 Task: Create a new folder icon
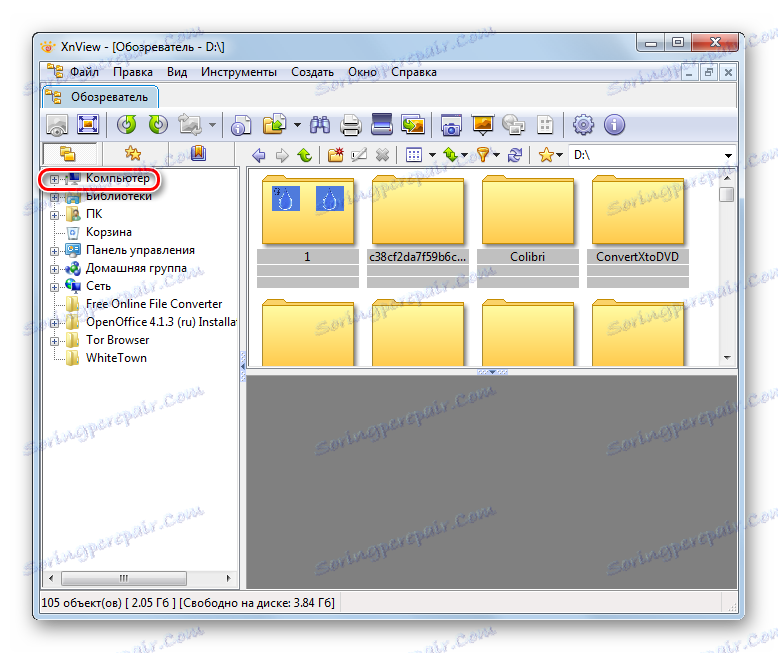336,155
